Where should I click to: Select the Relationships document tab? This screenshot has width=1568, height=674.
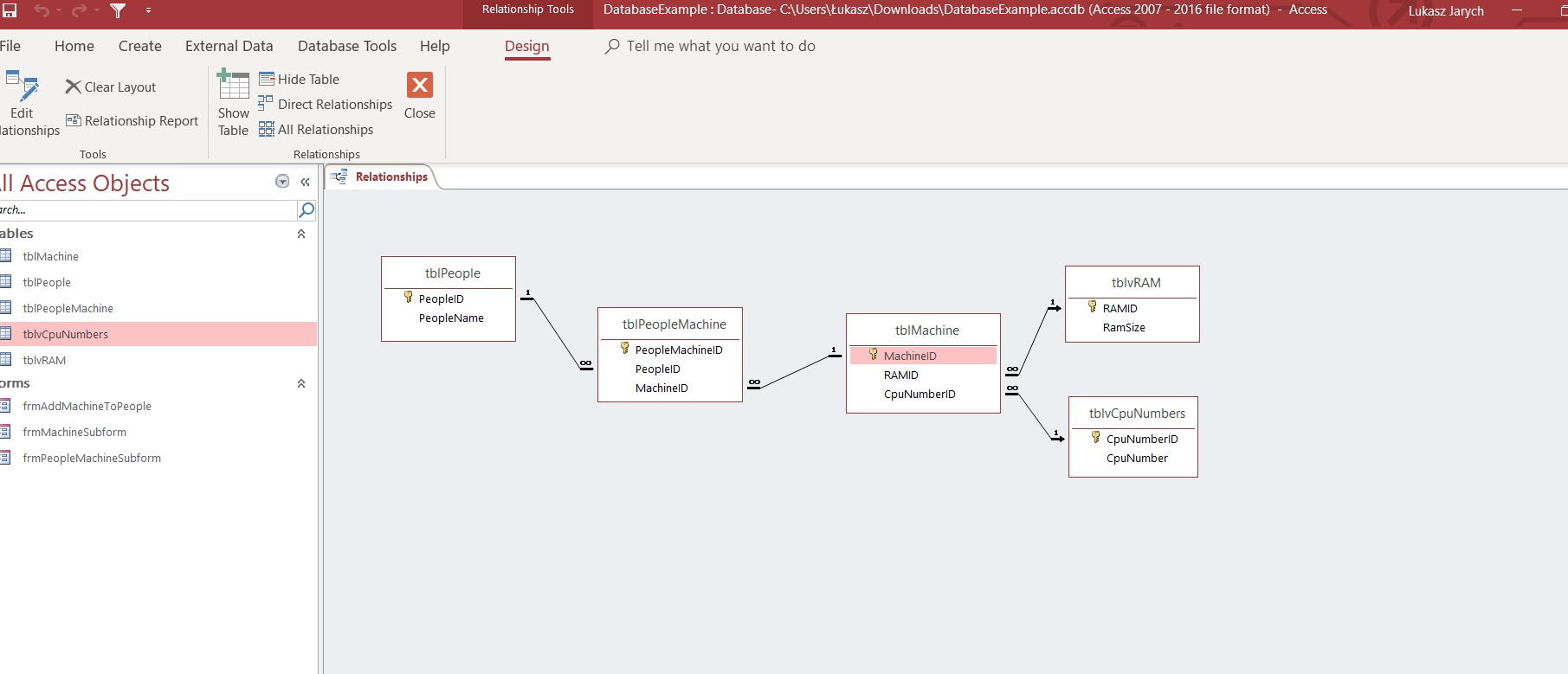382,177
